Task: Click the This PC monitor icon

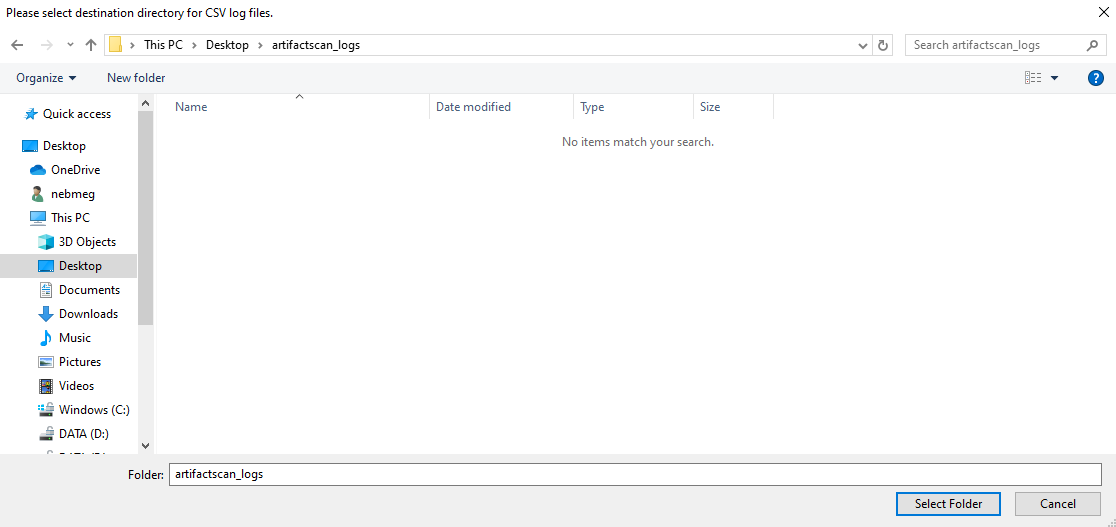Action: coord(38,218)
